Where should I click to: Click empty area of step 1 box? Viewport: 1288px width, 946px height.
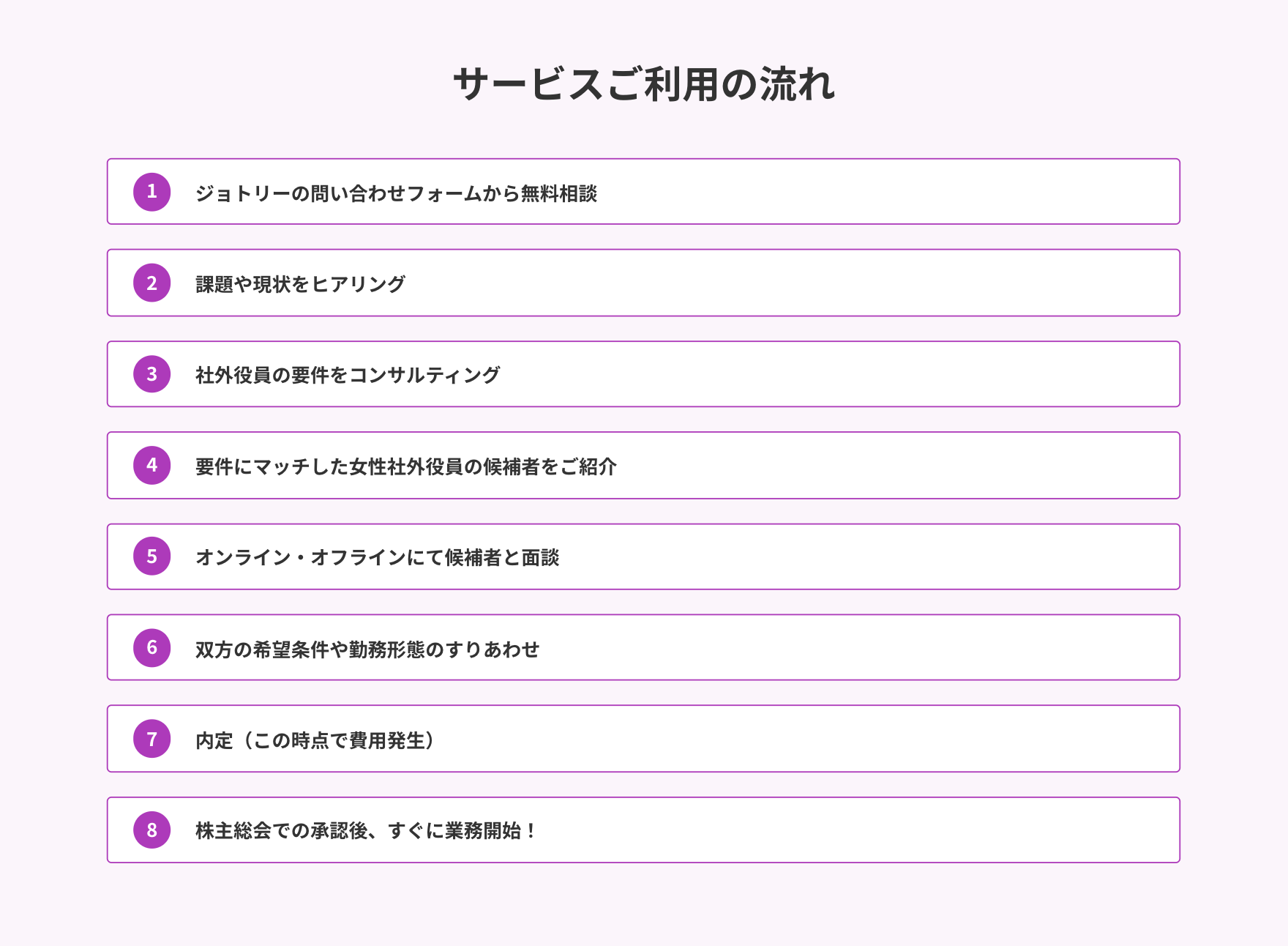tap(878, 192)
